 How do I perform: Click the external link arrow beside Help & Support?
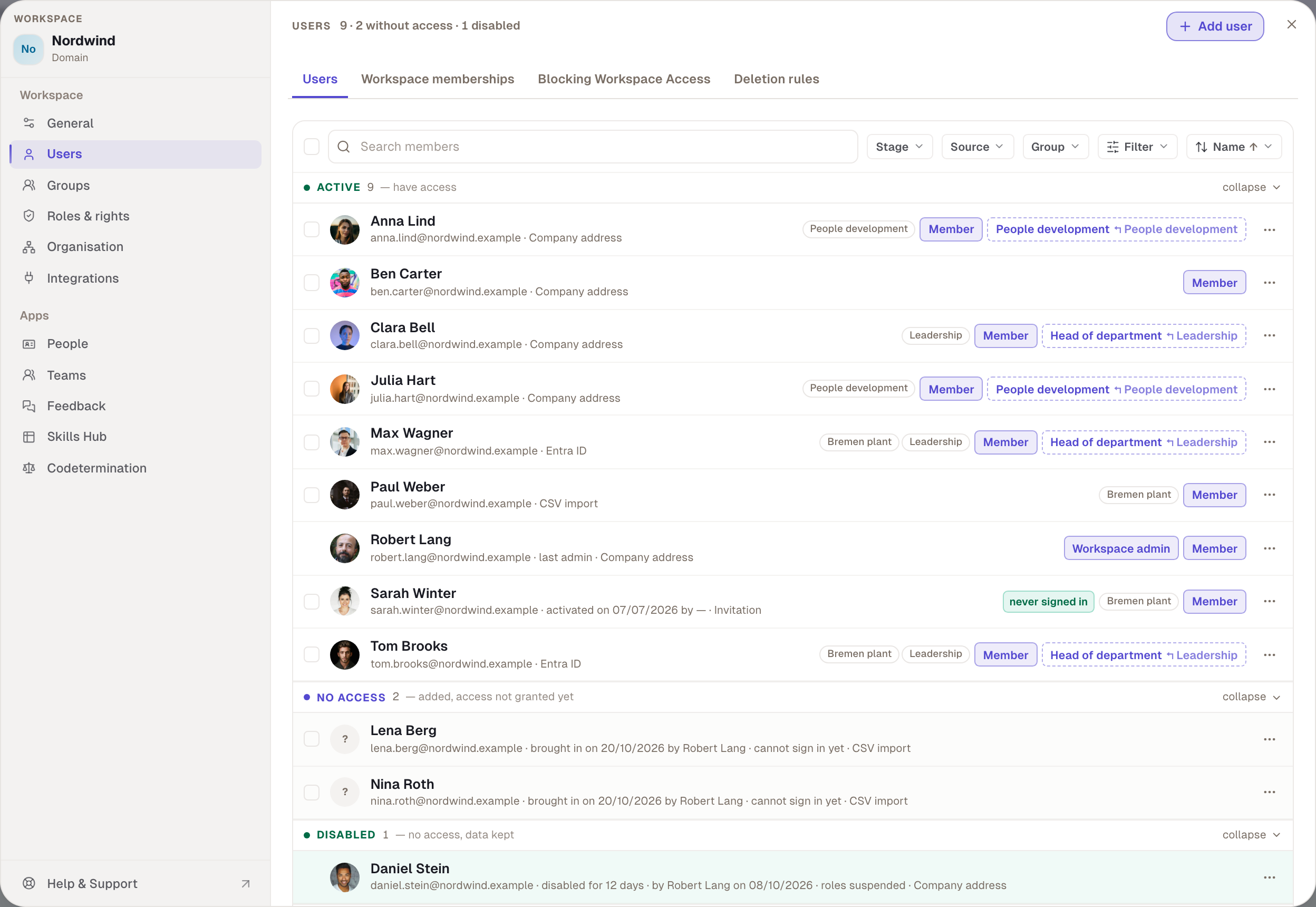[246, 884]
